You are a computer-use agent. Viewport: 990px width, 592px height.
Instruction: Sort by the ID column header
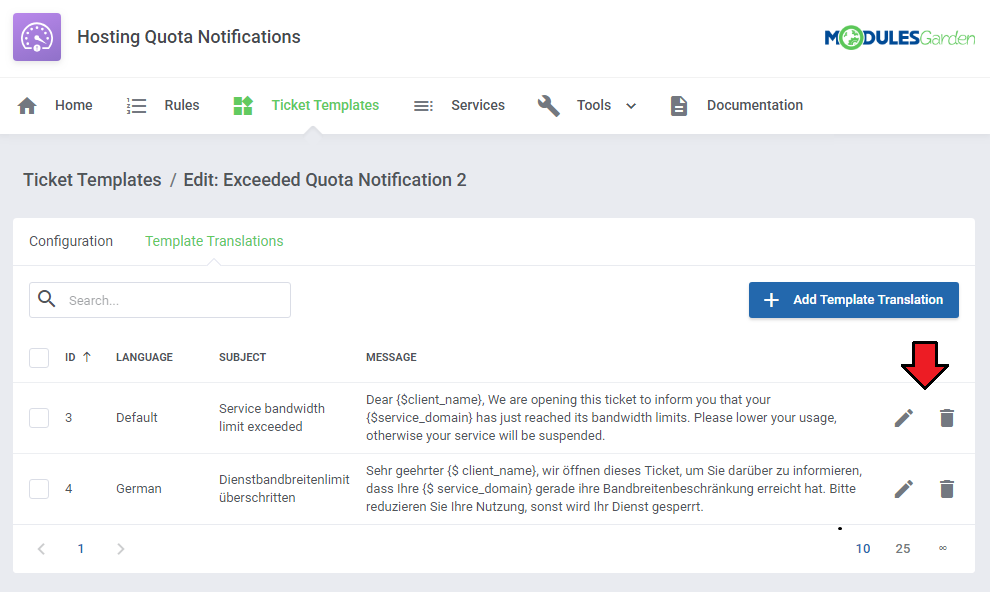(x=70, y=357)
